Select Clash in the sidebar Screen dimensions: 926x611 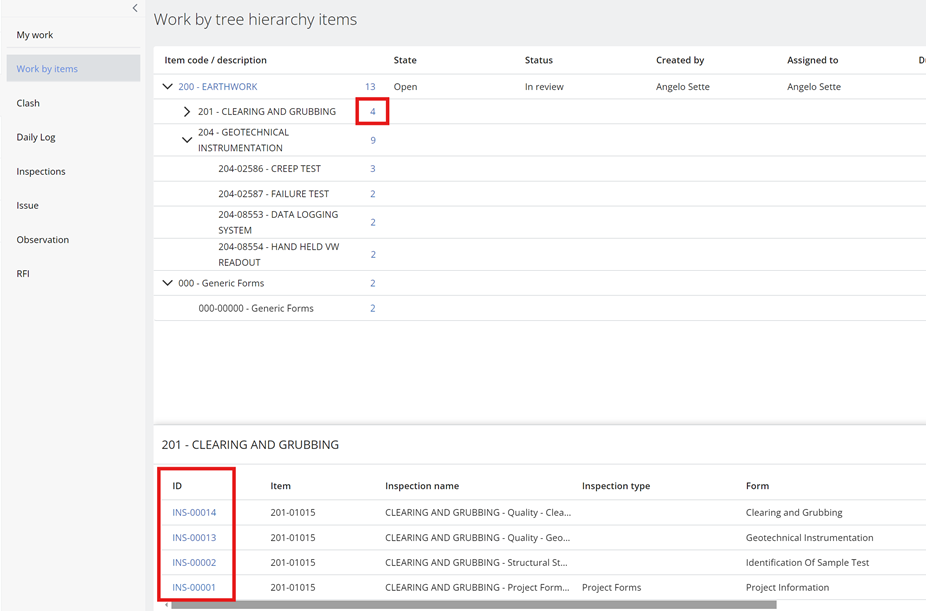pos(27,102)
